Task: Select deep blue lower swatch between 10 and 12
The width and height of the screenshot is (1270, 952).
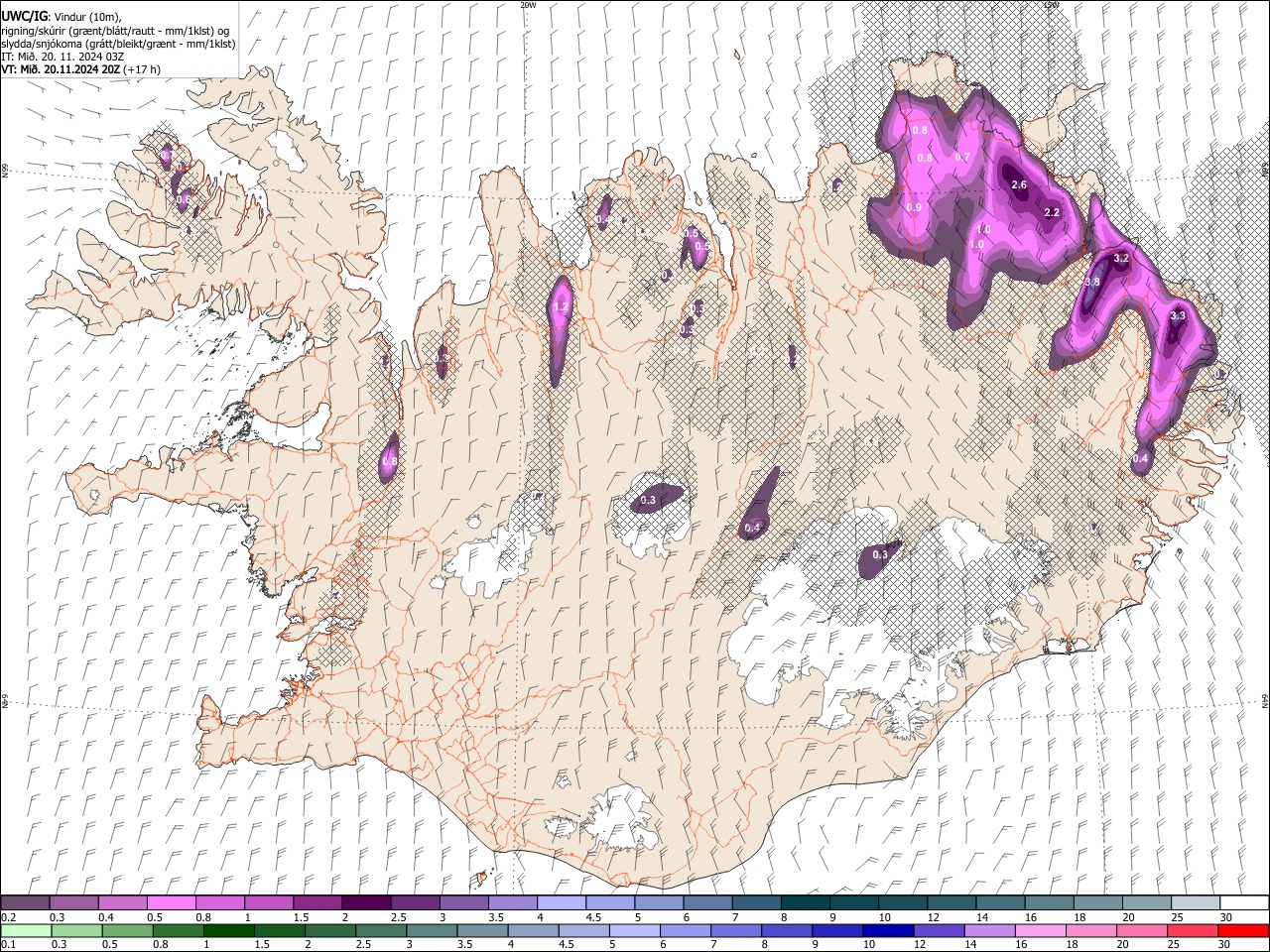Action: 887,931
